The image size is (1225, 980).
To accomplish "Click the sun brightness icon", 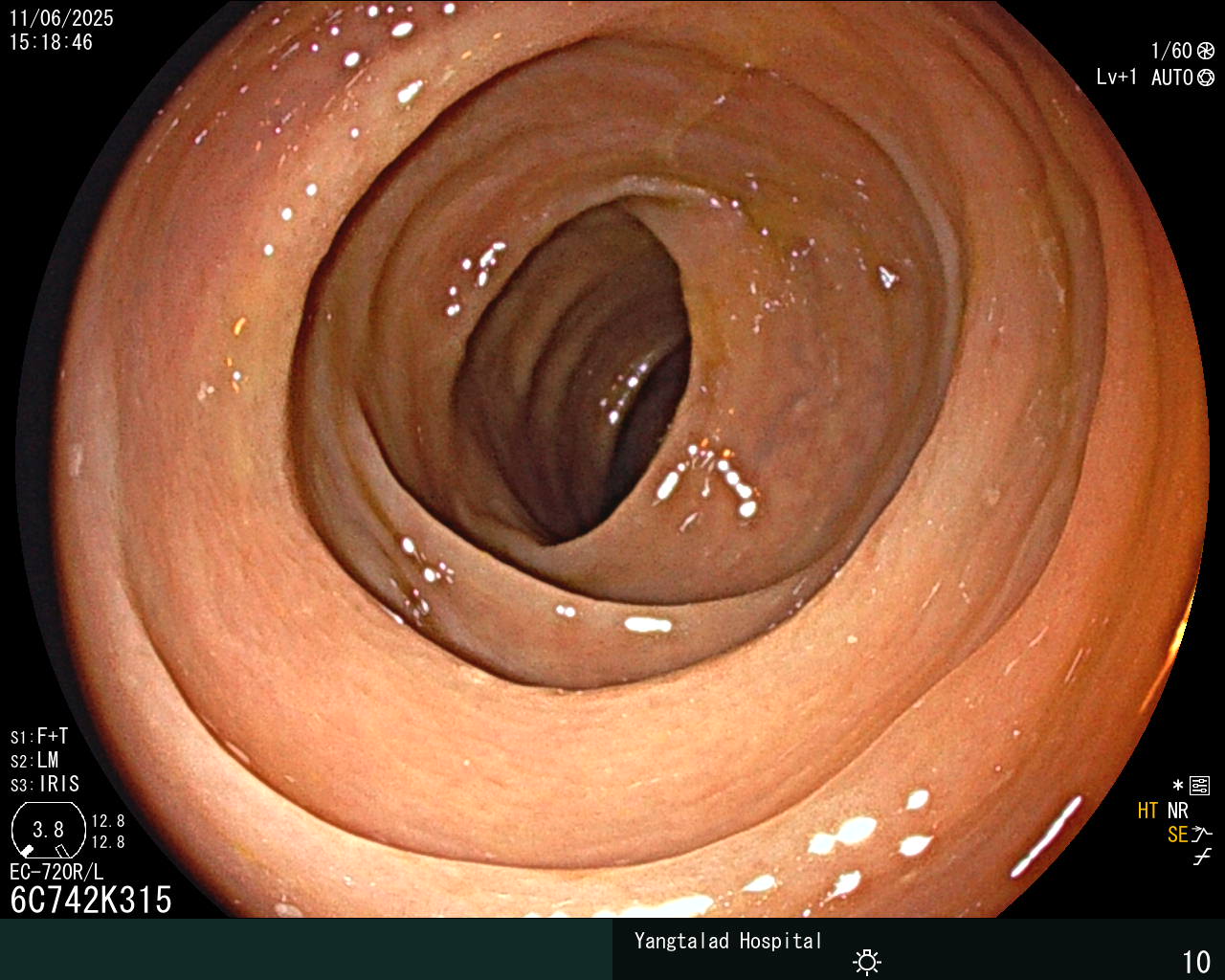I will 867,962.
